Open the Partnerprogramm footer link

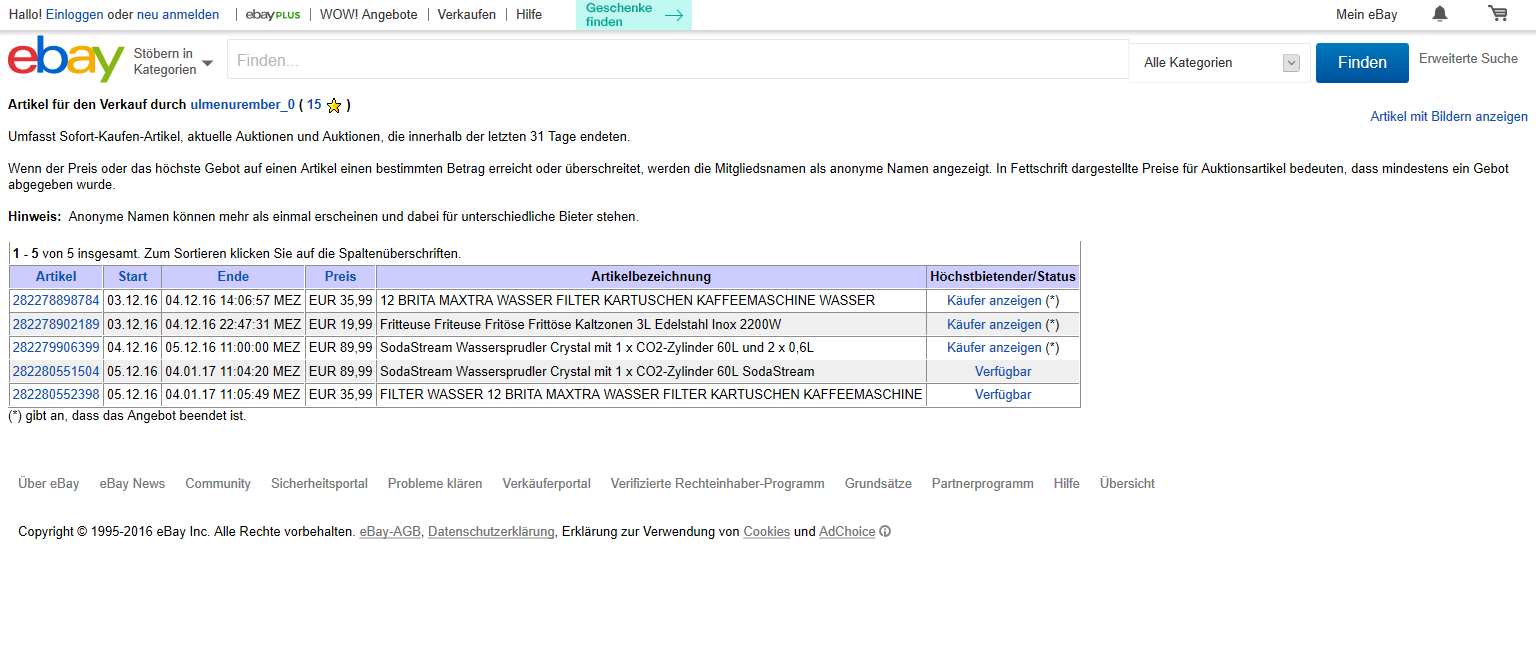tap(983, 484)
